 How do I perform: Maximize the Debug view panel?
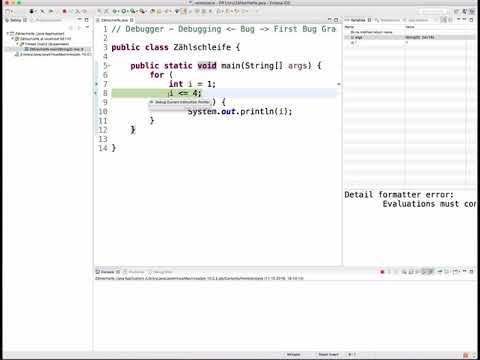[x=86, y=20]
